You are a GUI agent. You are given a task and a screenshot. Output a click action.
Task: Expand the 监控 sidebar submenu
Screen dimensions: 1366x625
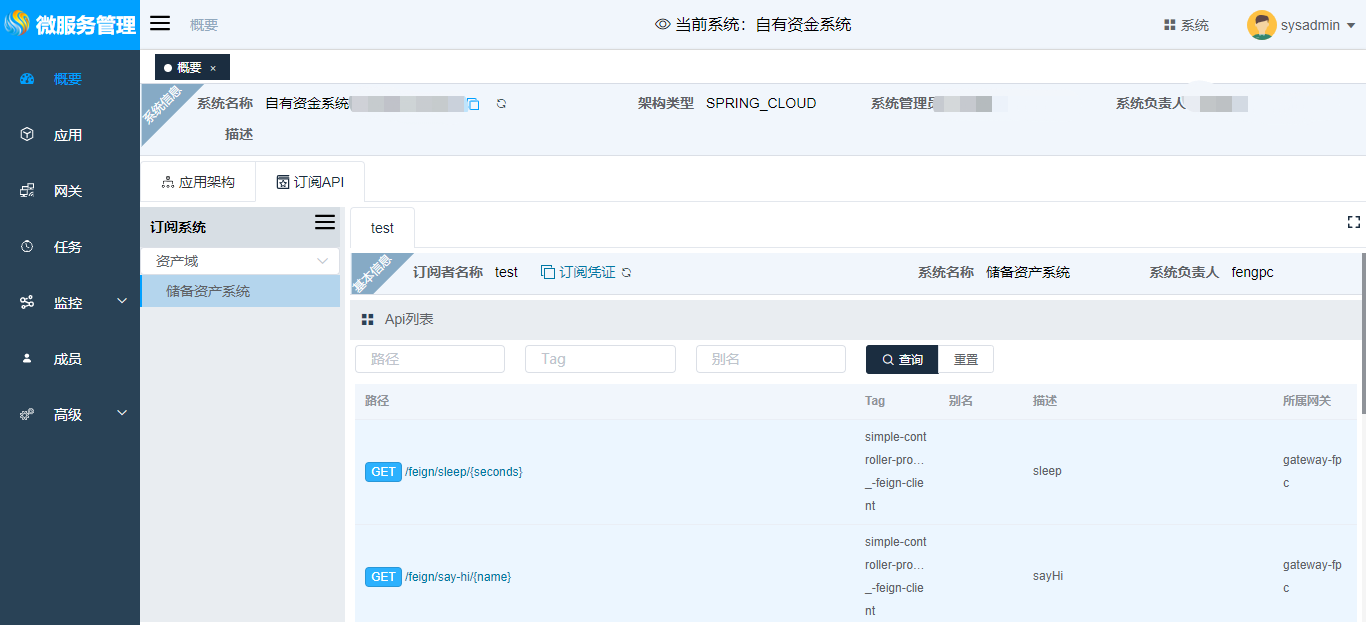[x=122, y=301]
